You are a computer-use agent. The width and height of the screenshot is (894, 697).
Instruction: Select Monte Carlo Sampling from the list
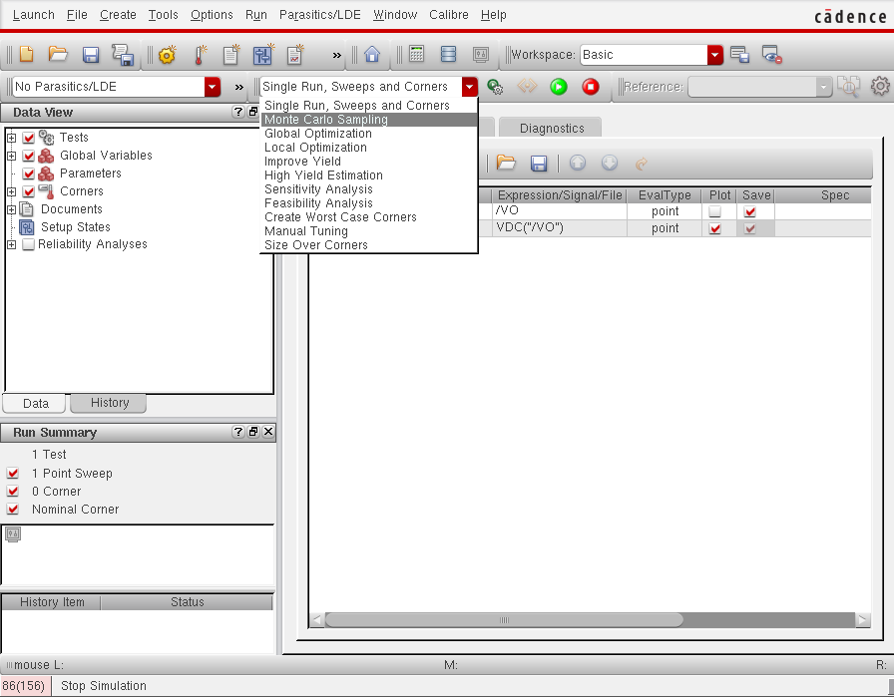369,120
